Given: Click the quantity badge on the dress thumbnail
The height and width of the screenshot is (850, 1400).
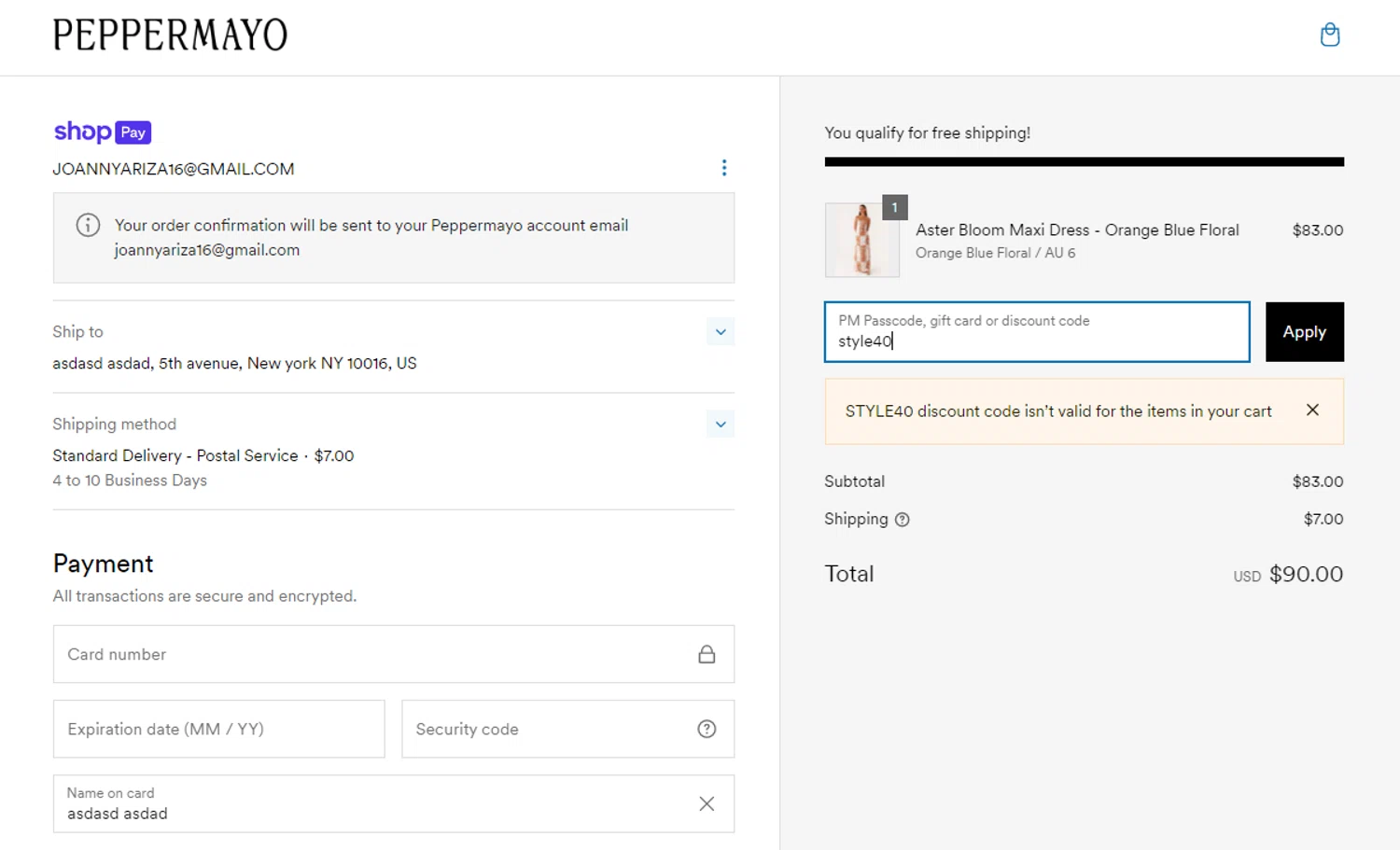Looking at the screenshot, I should (894, 207).
